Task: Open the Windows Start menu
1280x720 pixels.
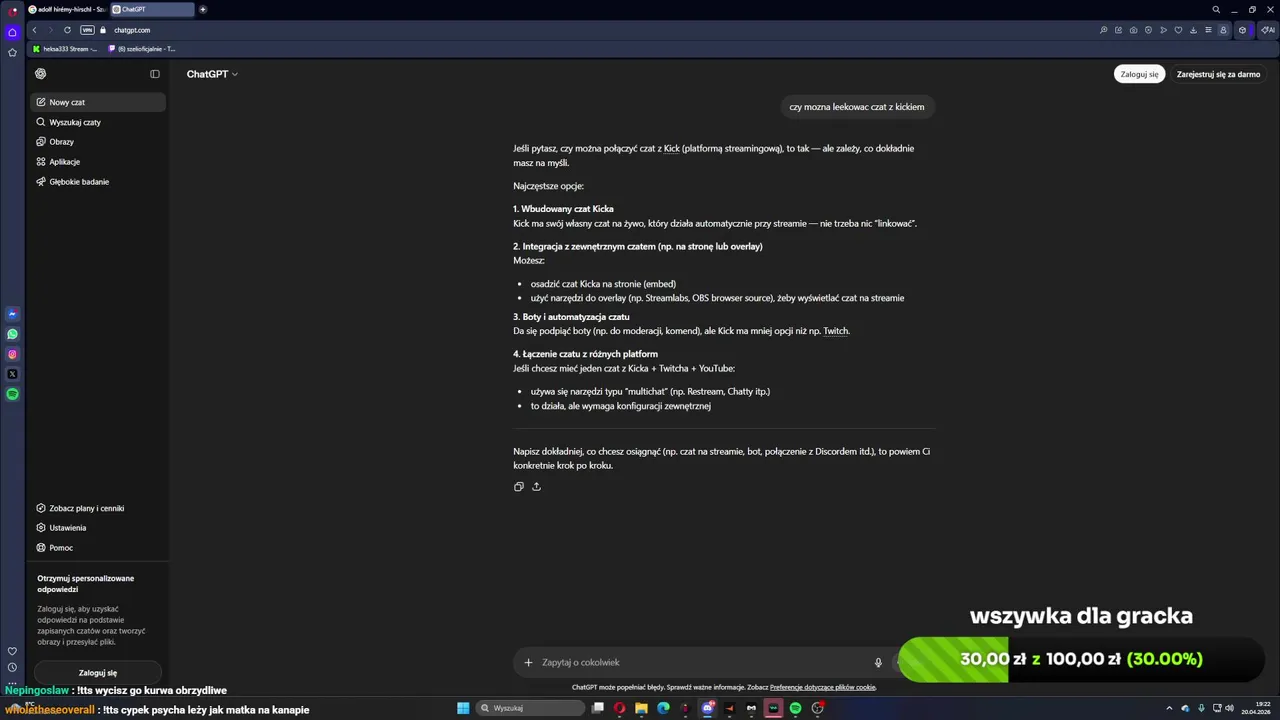Action: 463,708
